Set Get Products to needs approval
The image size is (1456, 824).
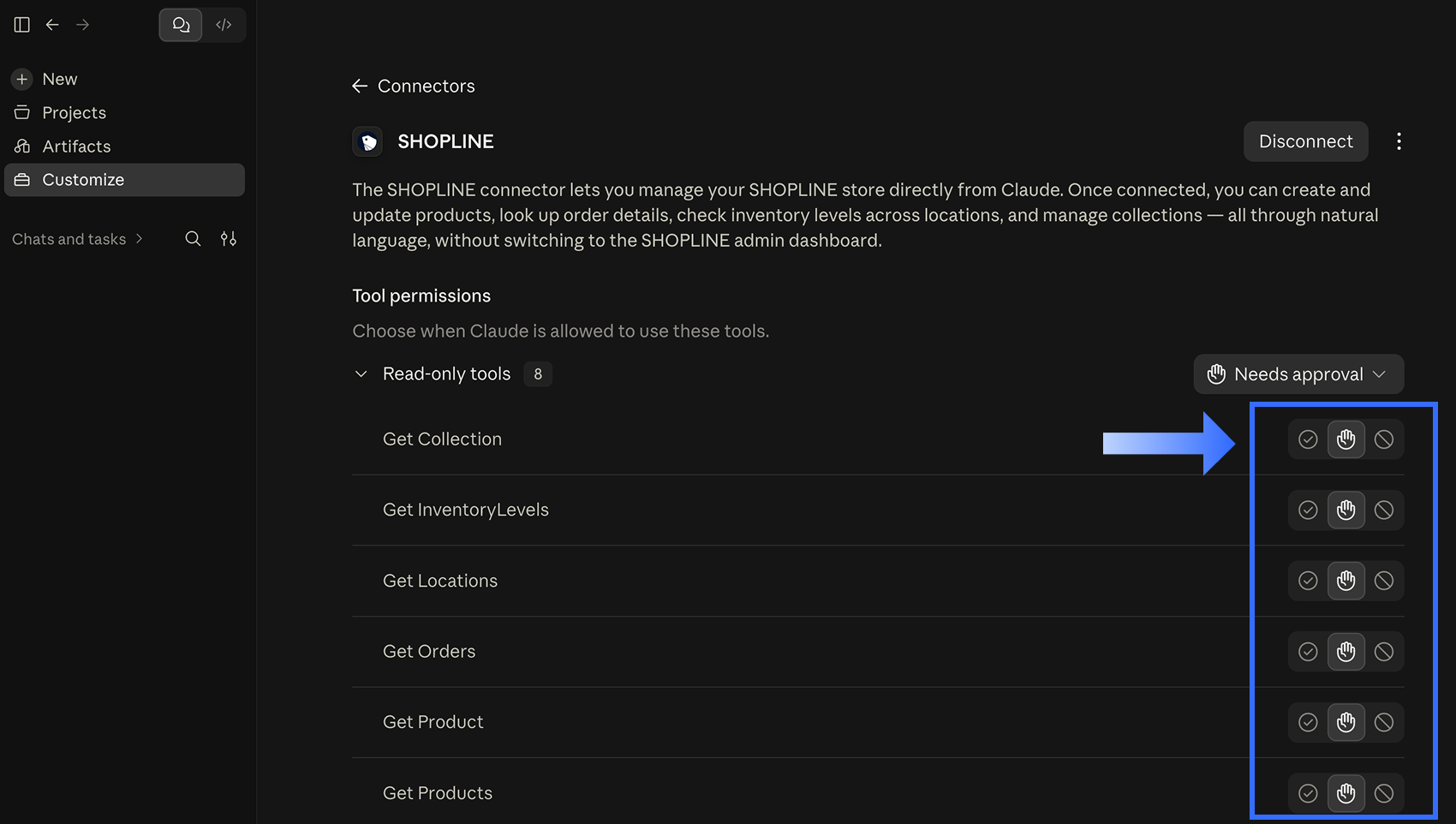[1346, 793]
